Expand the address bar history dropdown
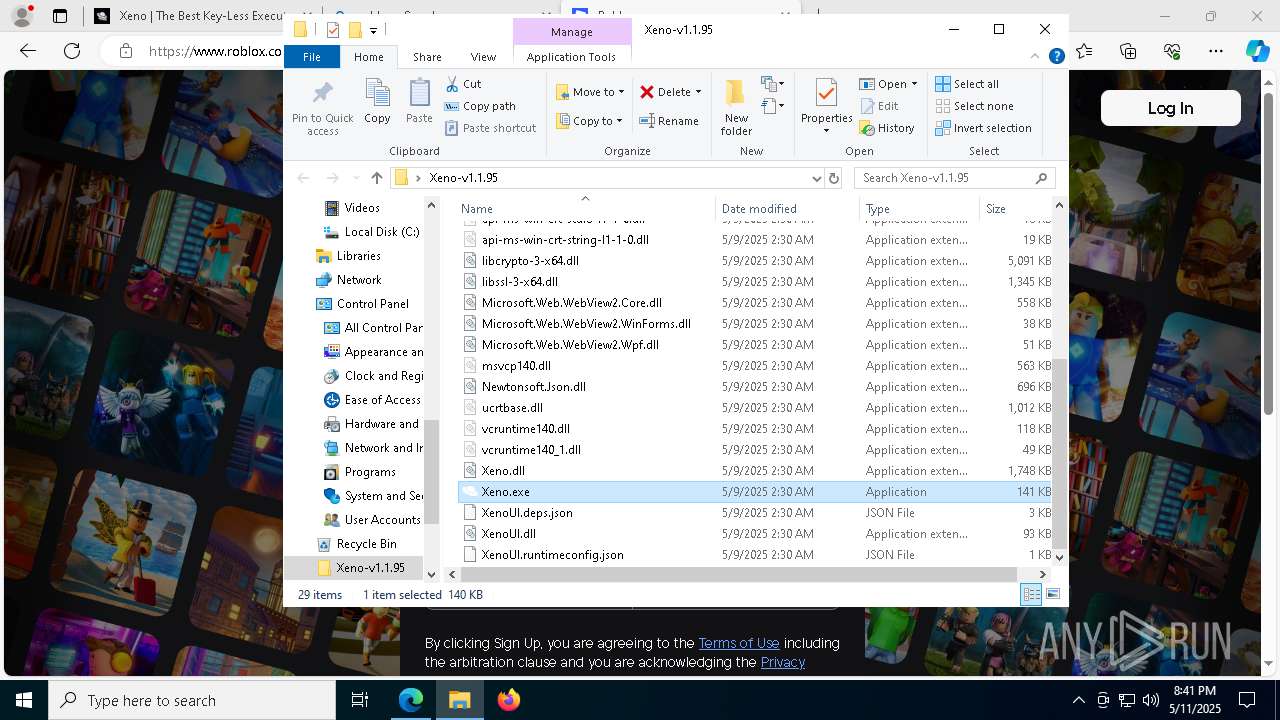 [x=817, y=178]
